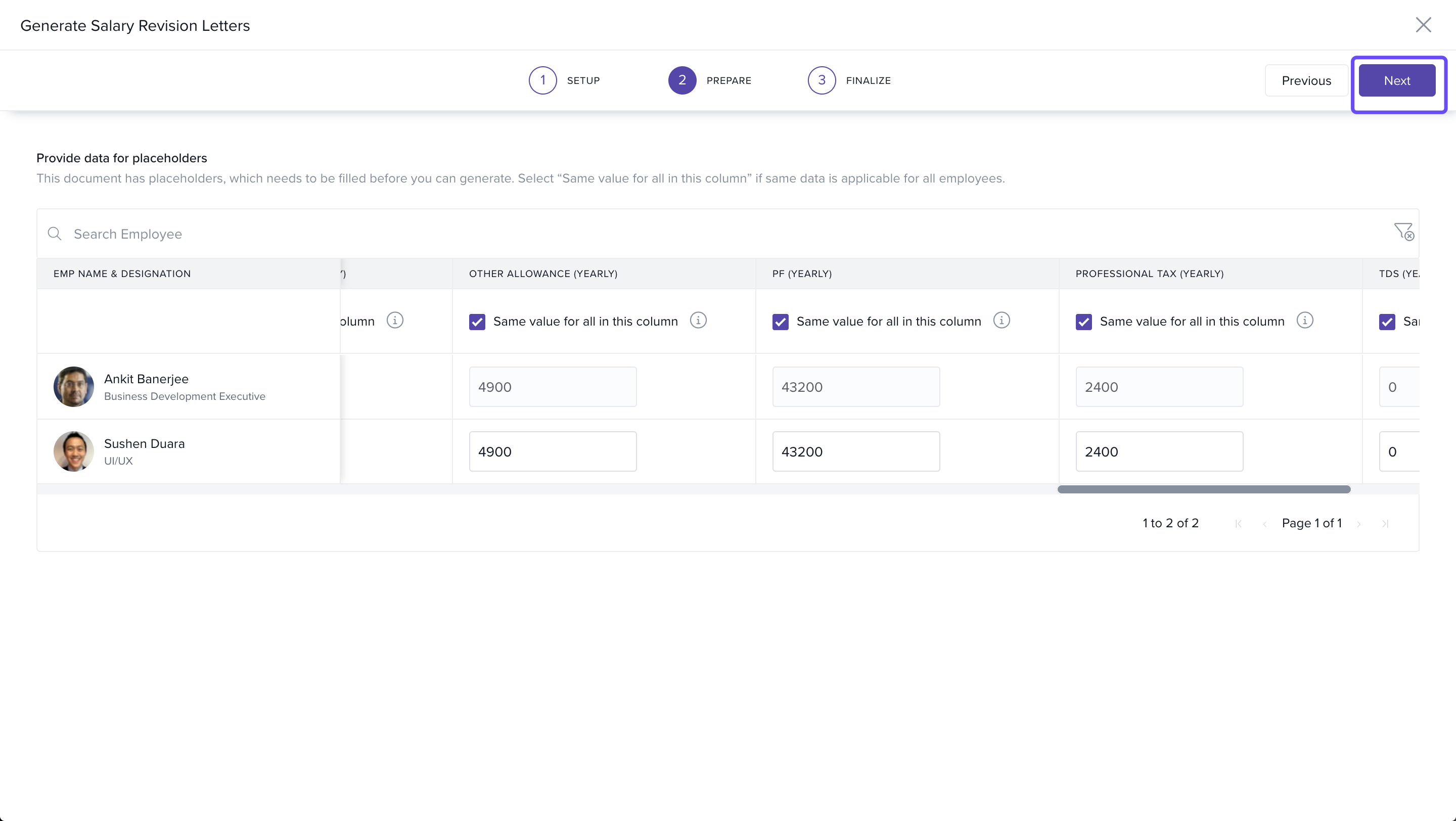This screenshot has width=1456, height=821.
Task: Click the horizontal table scrollbar
Action: 1204,489
